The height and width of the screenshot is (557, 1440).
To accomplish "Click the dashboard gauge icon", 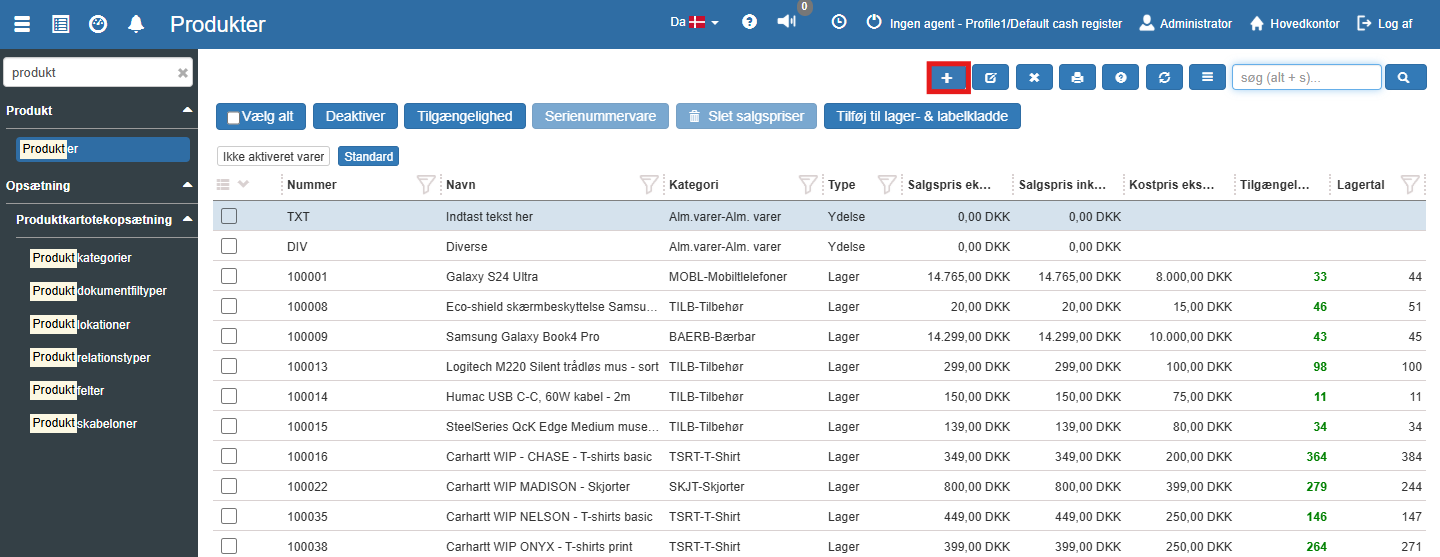I will 98,24.
